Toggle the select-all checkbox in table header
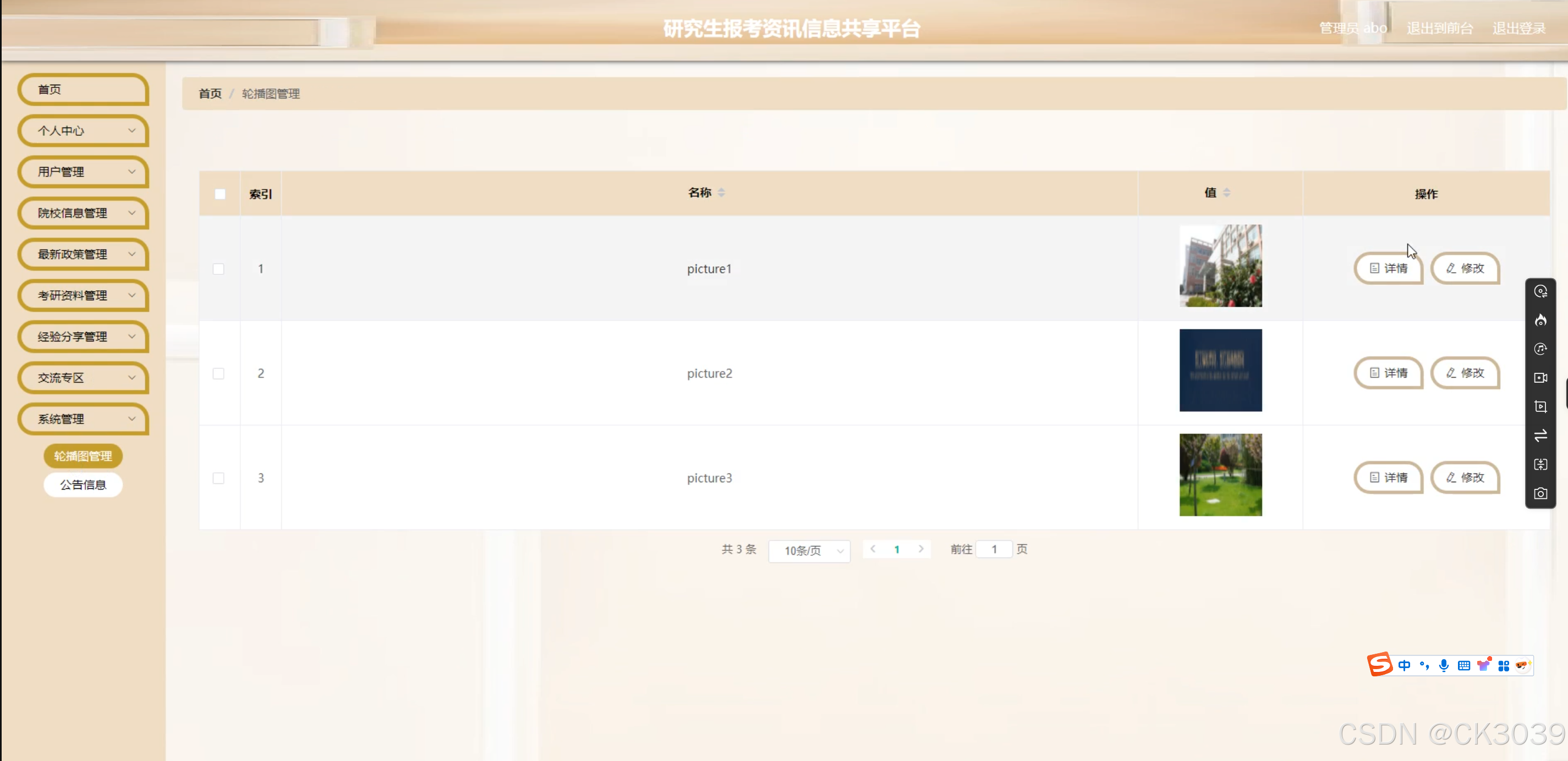 pyautogui.click(x=220, y=194)
